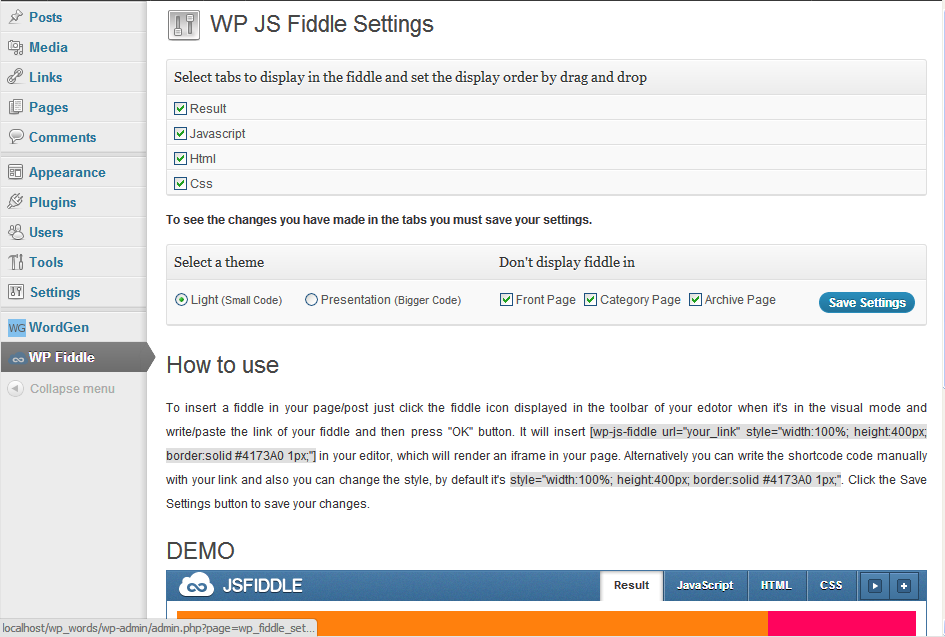Toggle the Javascript tab checkbox
945x637 pixels.
180,133
